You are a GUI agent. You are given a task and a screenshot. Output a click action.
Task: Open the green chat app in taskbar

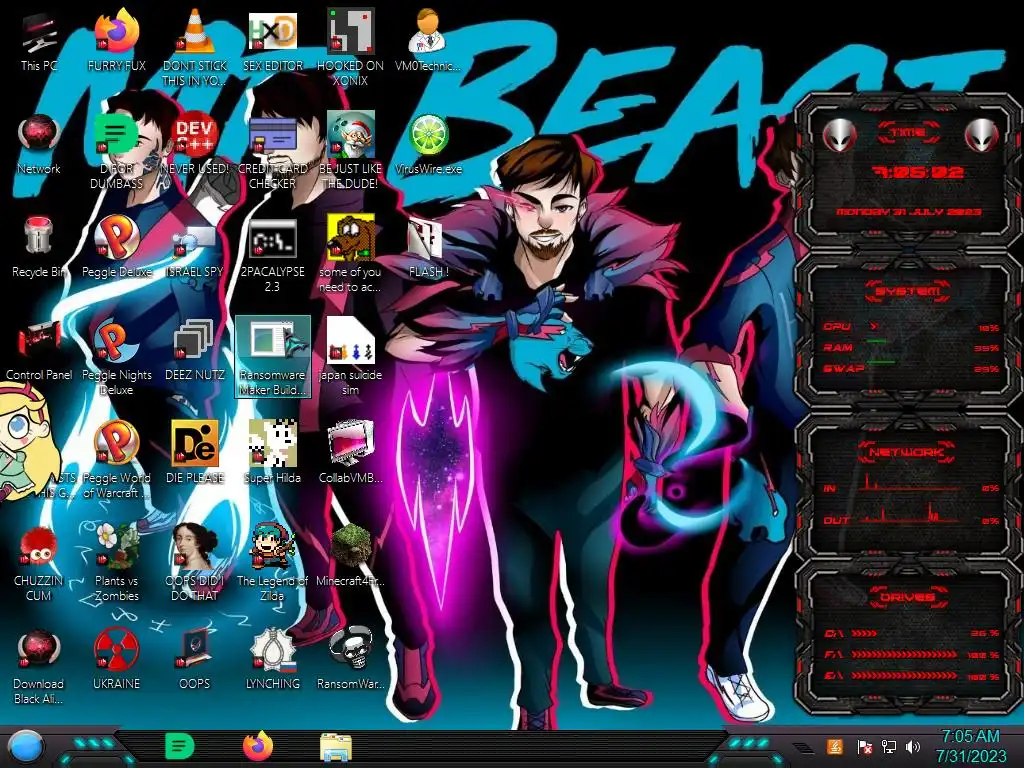(x=180, y=746)
